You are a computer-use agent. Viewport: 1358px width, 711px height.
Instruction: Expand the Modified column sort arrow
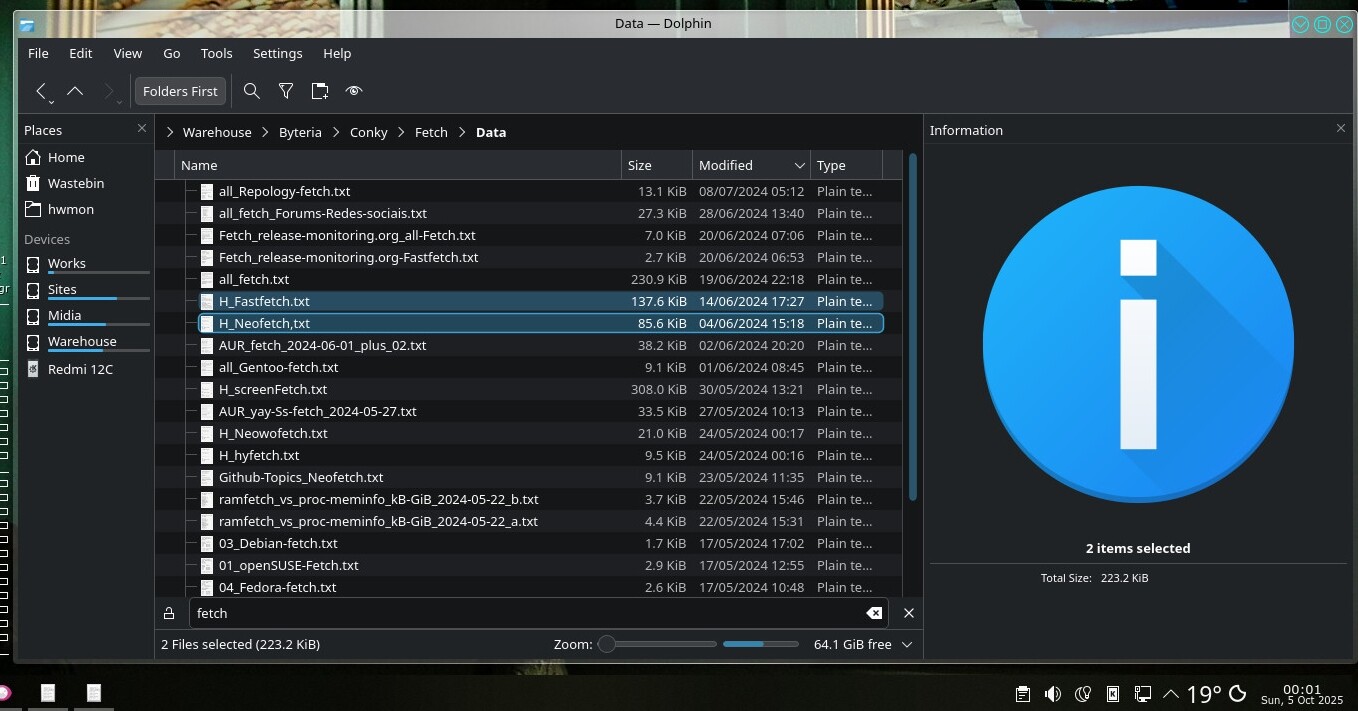[x=799, y=165]
